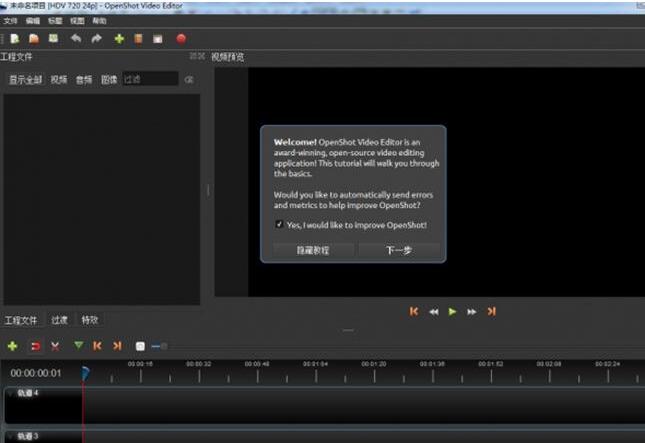Uncheck 'Yes, I would like to improve OpenShot!'
Image resolution: width=645 pixels, height=443 pixels.
point(279,225)
